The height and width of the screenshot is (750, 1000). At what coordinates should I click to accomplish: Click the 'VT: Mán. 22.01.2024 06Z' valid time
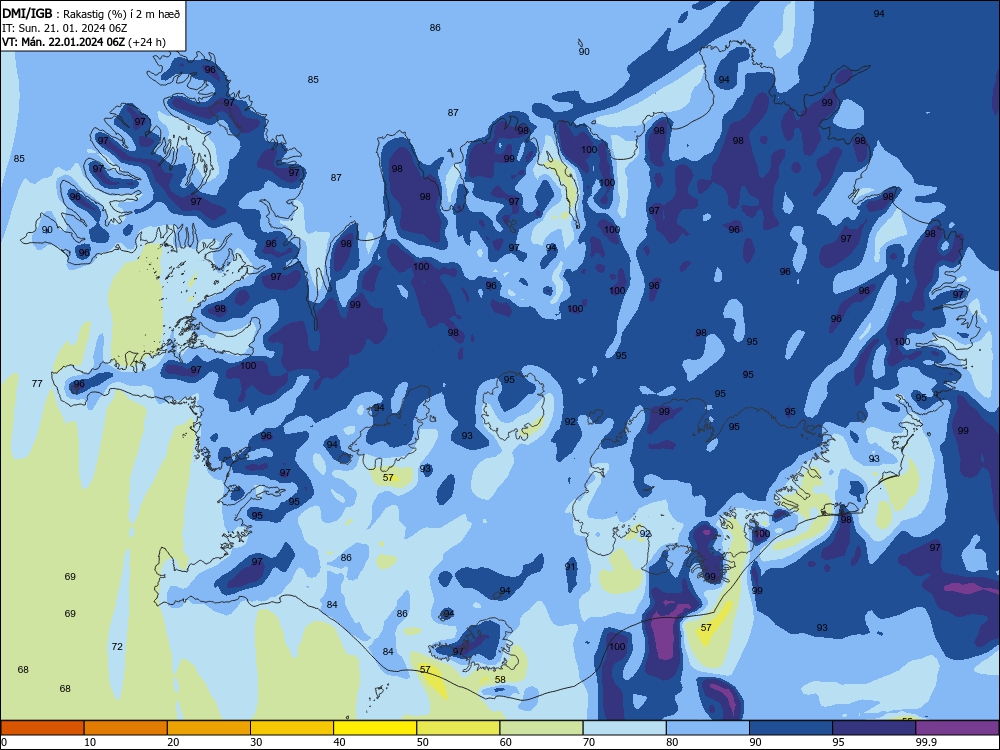(x=63, y=42)
